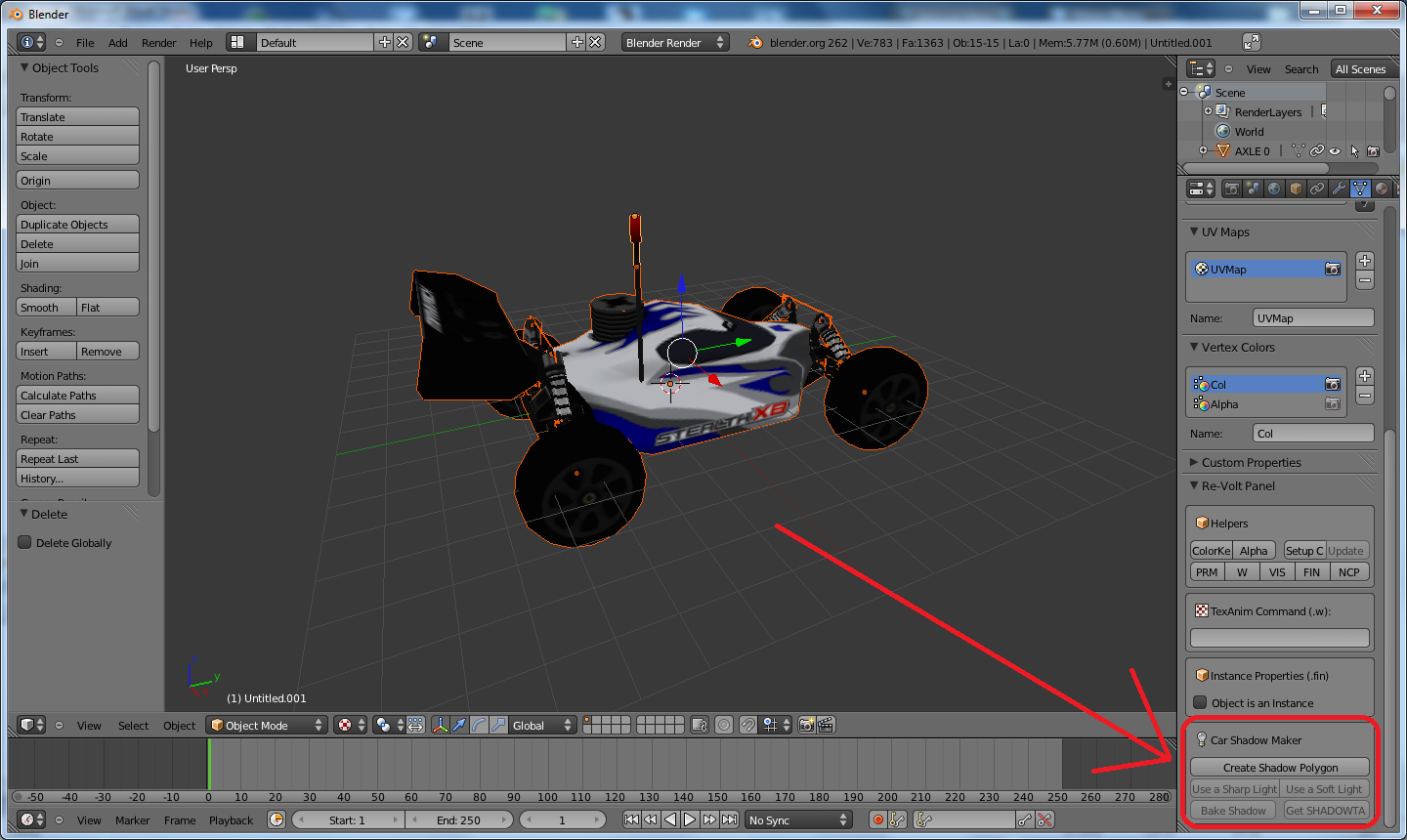Click the Create Shadow Polygon button
This screenshot has width=1407, height=840.
pyautogui.click(x=1280, y=767)
